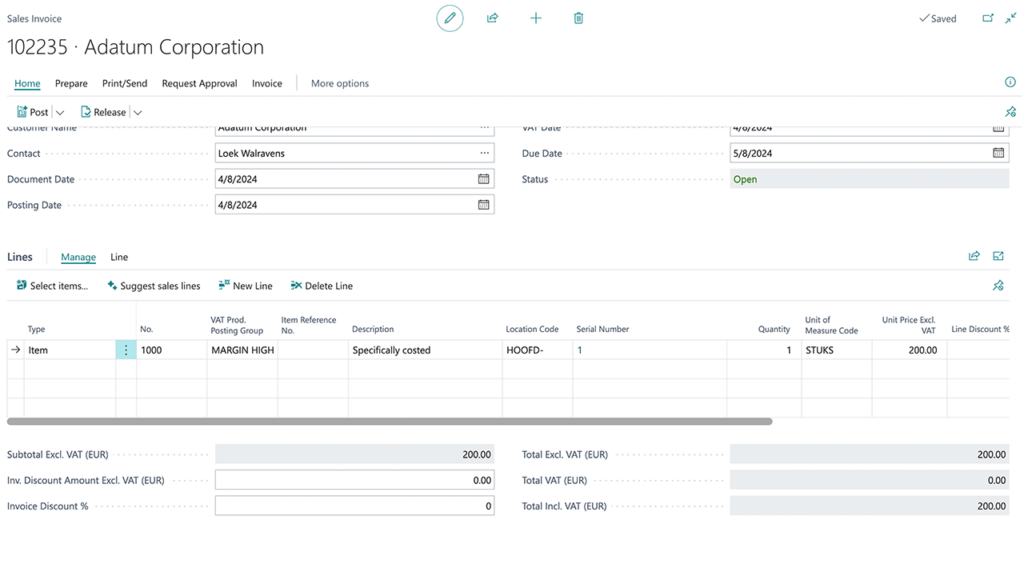The height and width of the screenshot is (576, 1024).
Task: Click the share icon in Lines section
Action: coord(974,256)
